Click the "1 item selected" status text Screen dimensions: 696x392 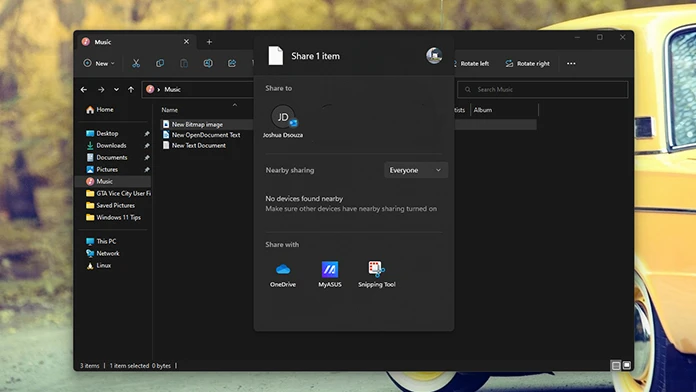129,366
